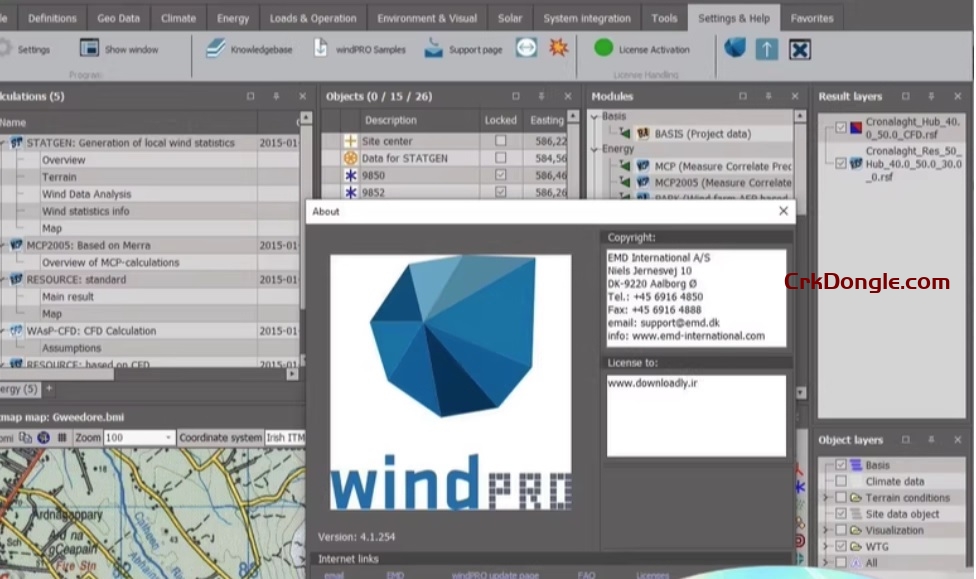Open the Zoom level dropdown showing 100

[166, 437]
